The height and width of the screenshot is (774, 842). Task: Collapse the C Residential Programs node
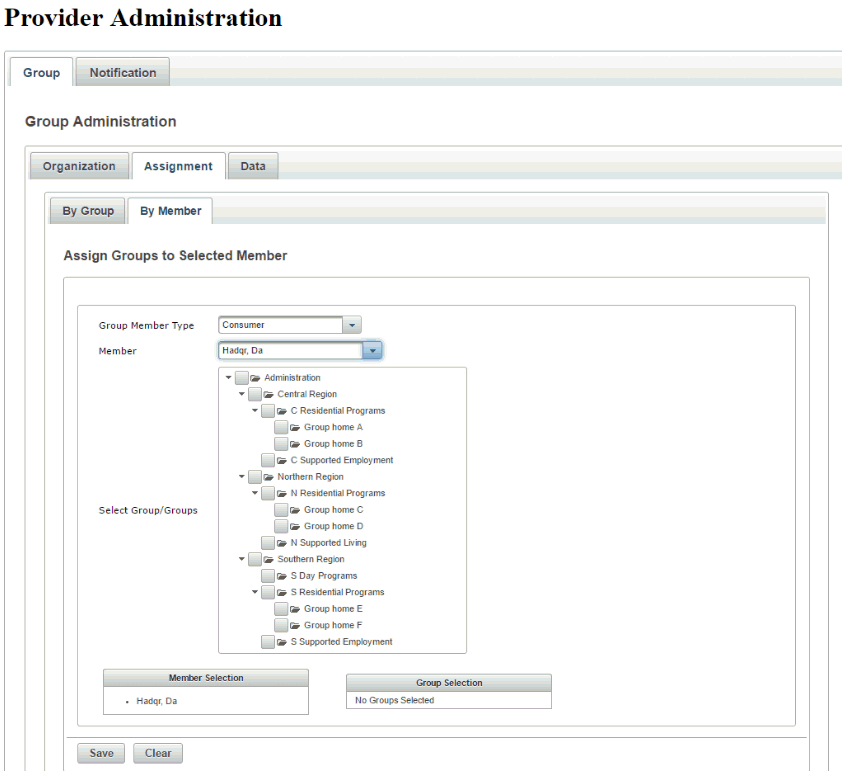pyautogui.click(x=255, y=411)
